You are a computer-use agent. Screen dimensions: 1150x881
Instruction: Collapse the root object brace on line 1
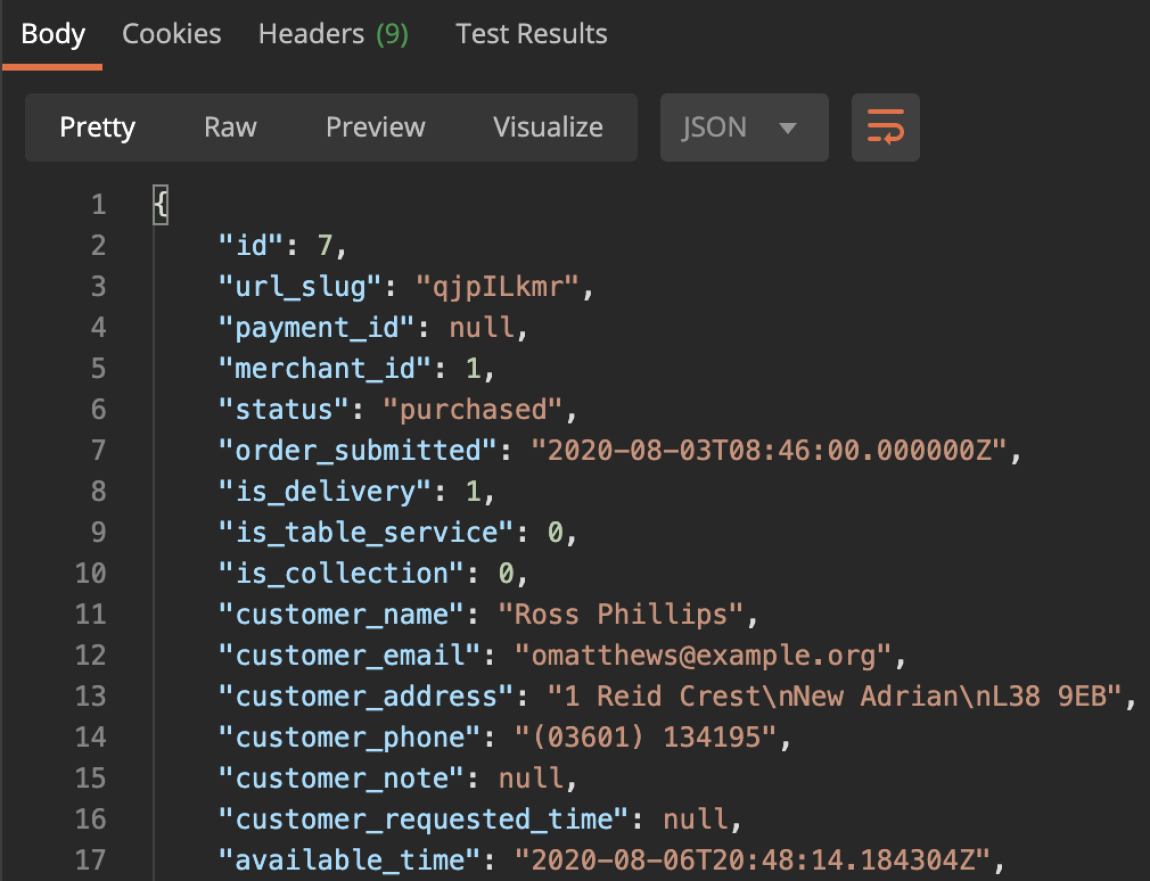tap(161, 204)
